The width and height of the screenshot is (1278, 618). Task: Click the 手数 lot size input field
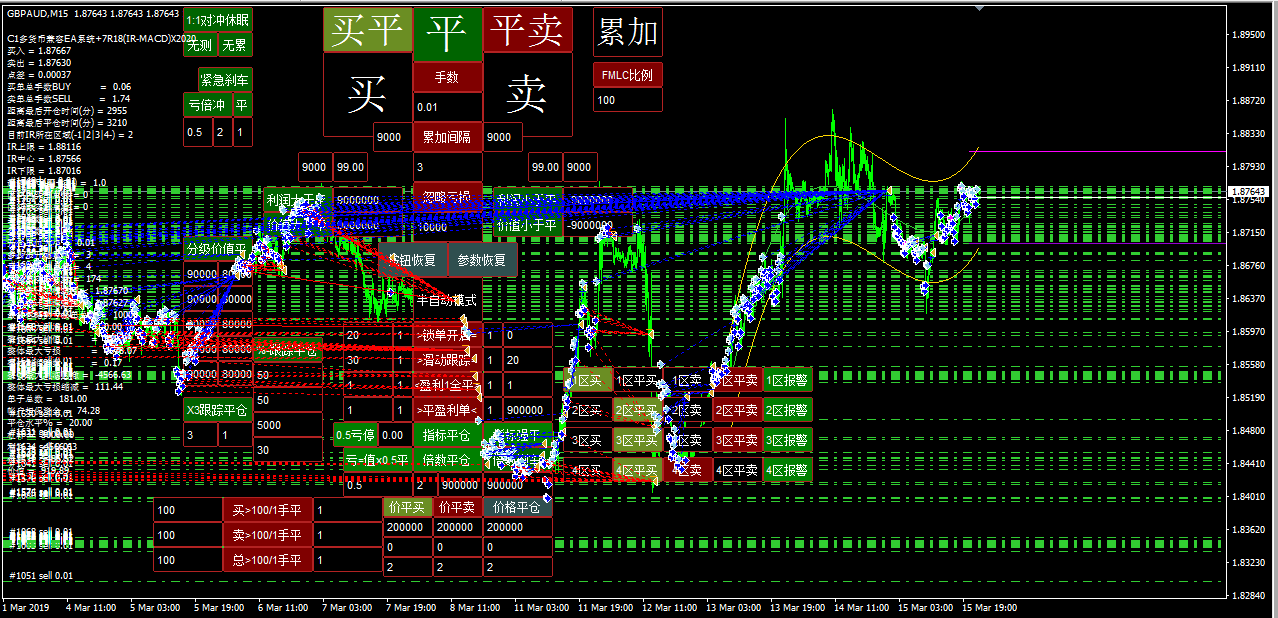click(x=447, y=107)
